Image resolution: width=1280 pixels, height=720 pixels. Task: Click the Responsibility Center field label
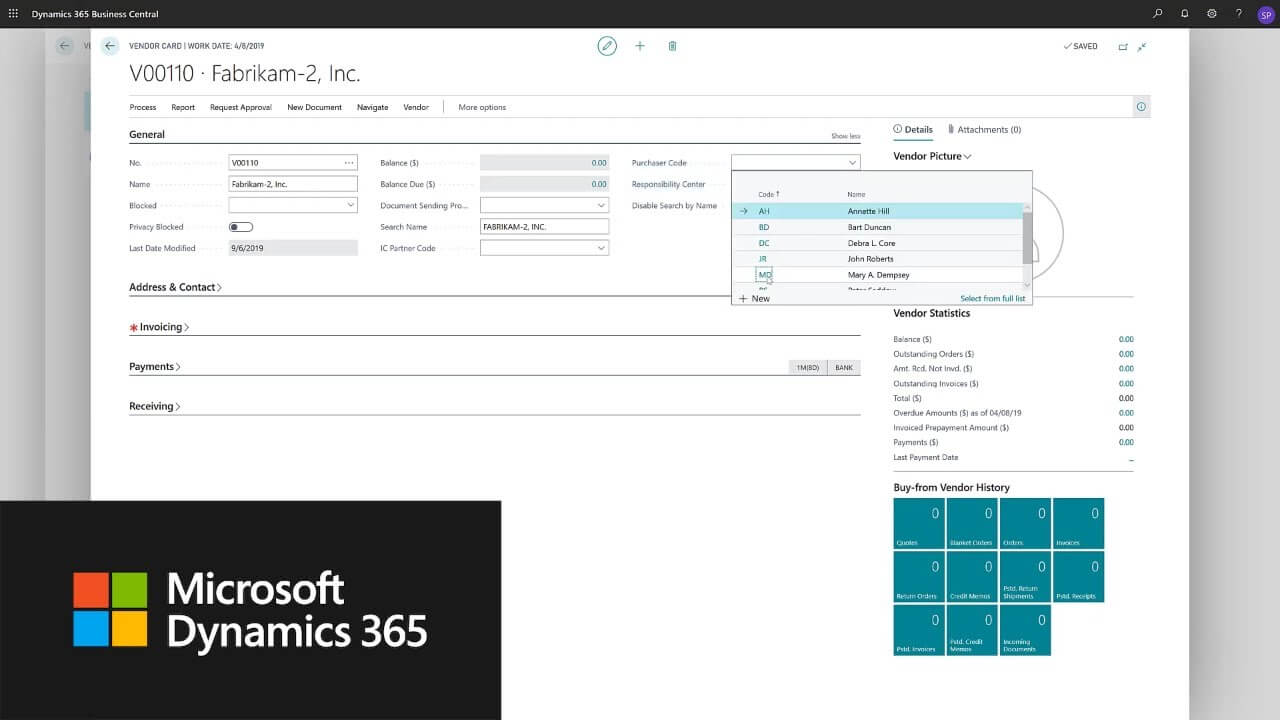668,184
